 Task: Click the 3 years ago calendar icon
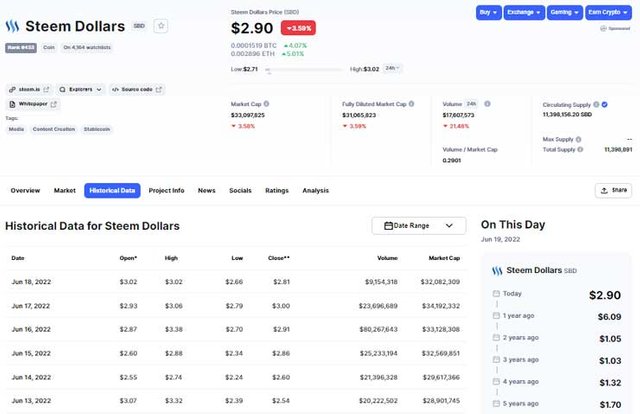coord(496,360)
